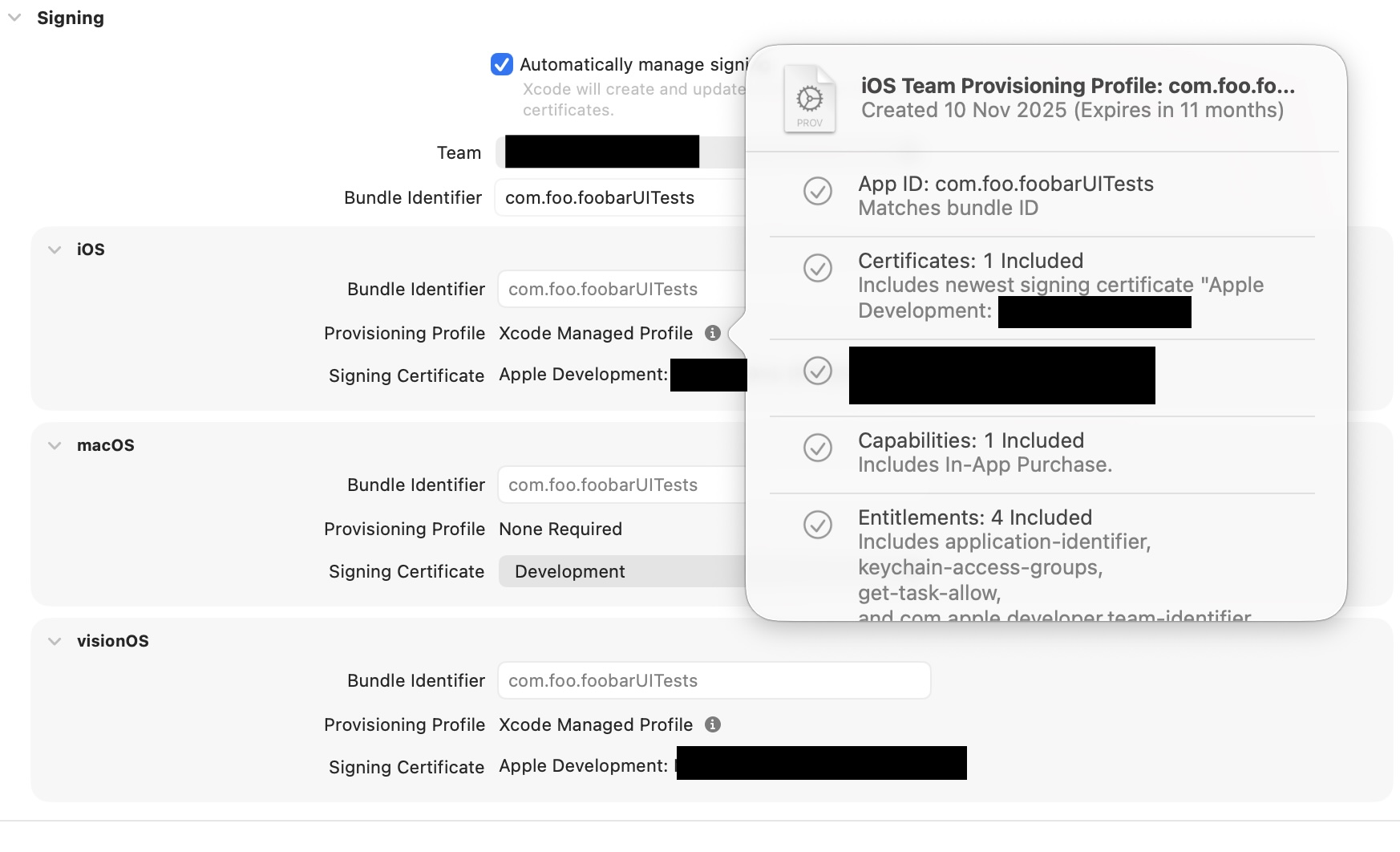Click the Certificates checkmark status icon

817,268
